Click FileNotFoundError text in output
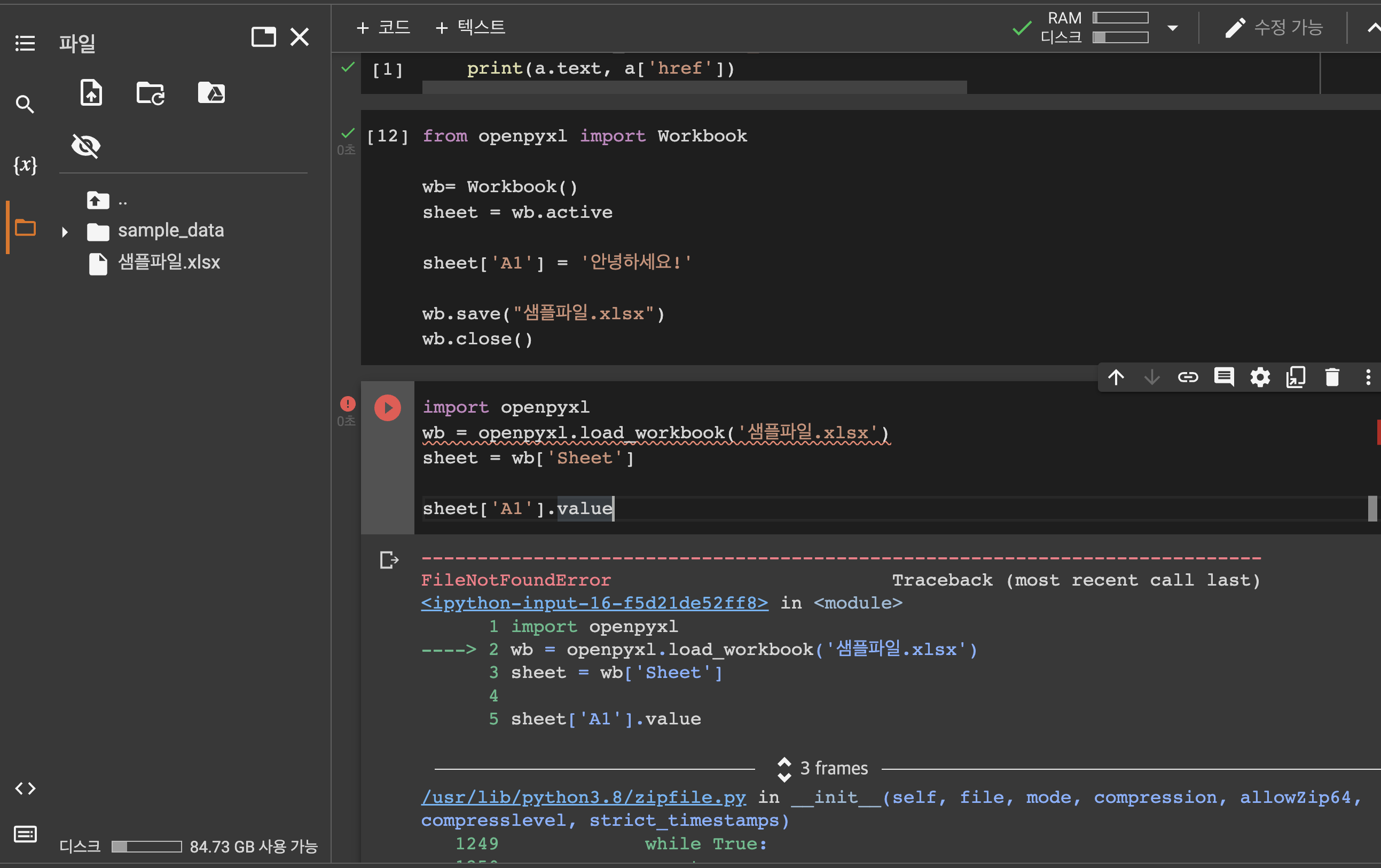 point(516,580)
